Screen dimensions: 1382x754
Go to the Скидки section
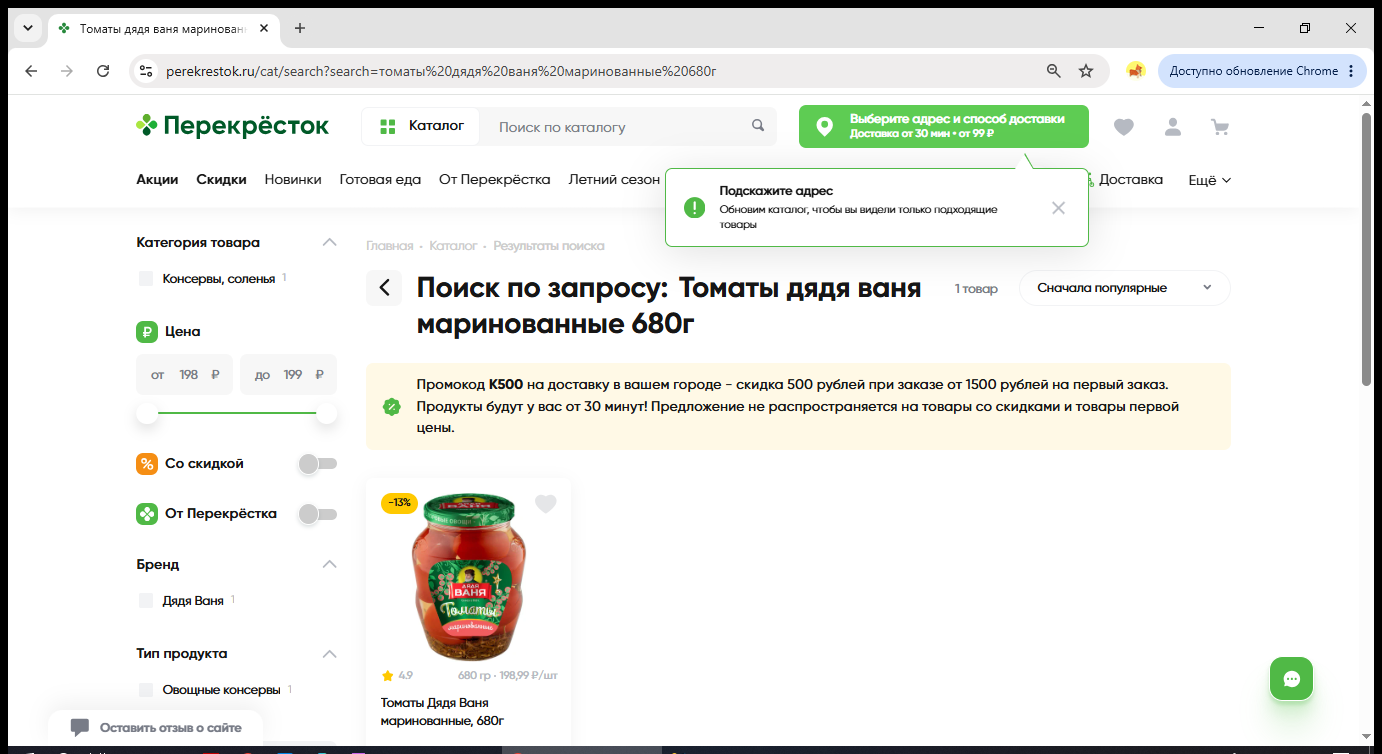[x=221, y=180]
